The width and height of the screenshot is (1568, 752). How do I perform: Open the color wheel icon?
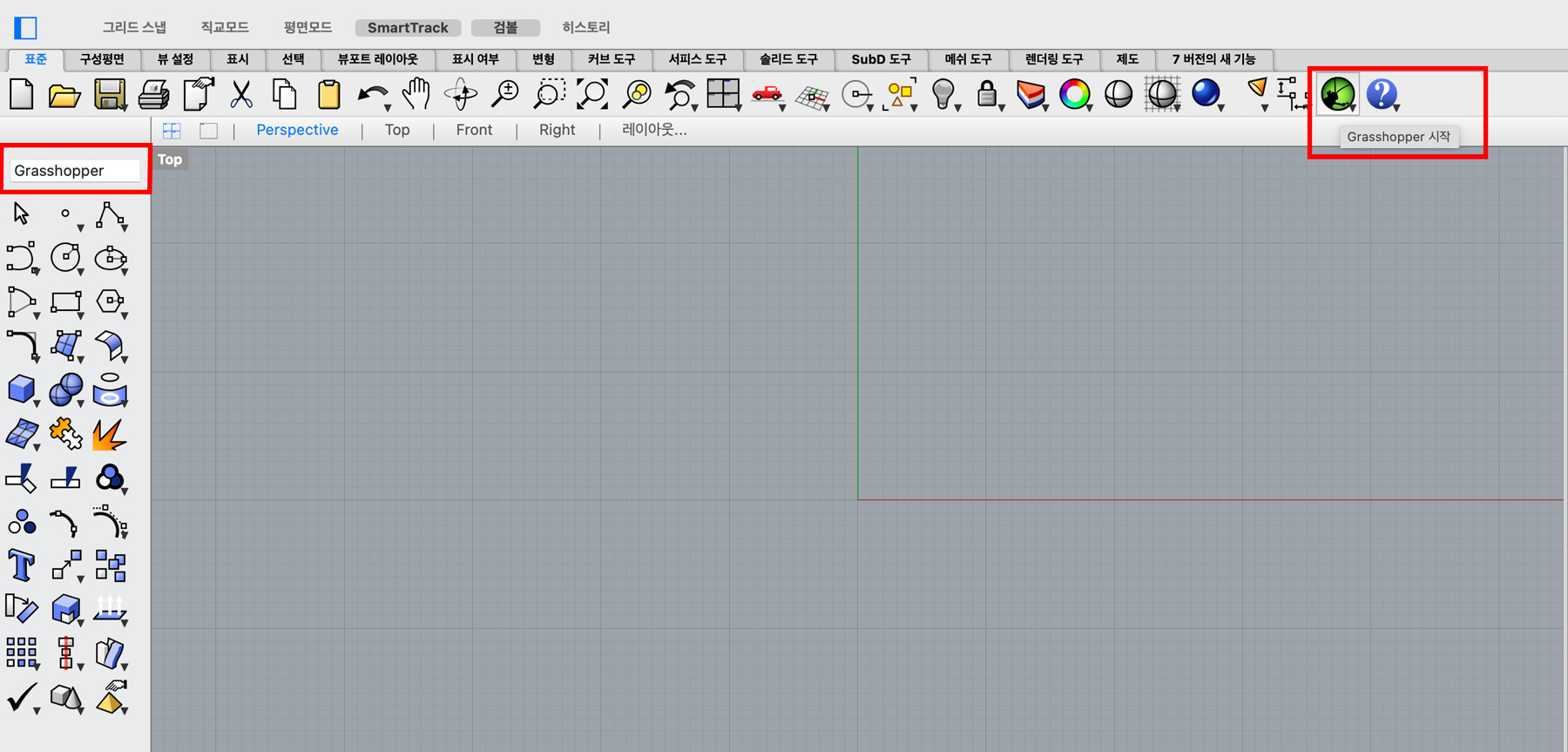point(1074,93)
